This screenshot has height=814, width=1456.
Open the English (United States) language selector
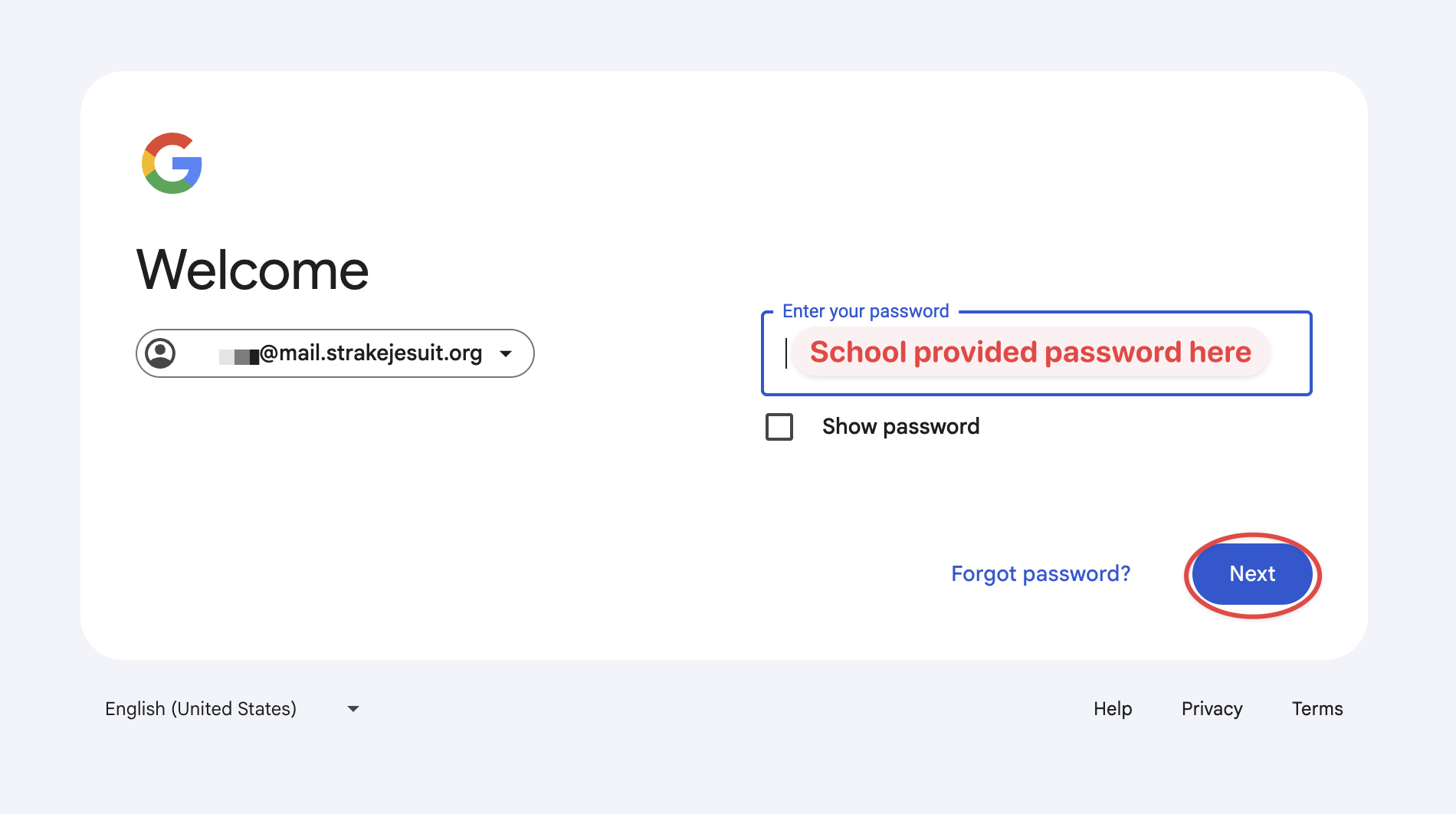click(x=201, y=709)
